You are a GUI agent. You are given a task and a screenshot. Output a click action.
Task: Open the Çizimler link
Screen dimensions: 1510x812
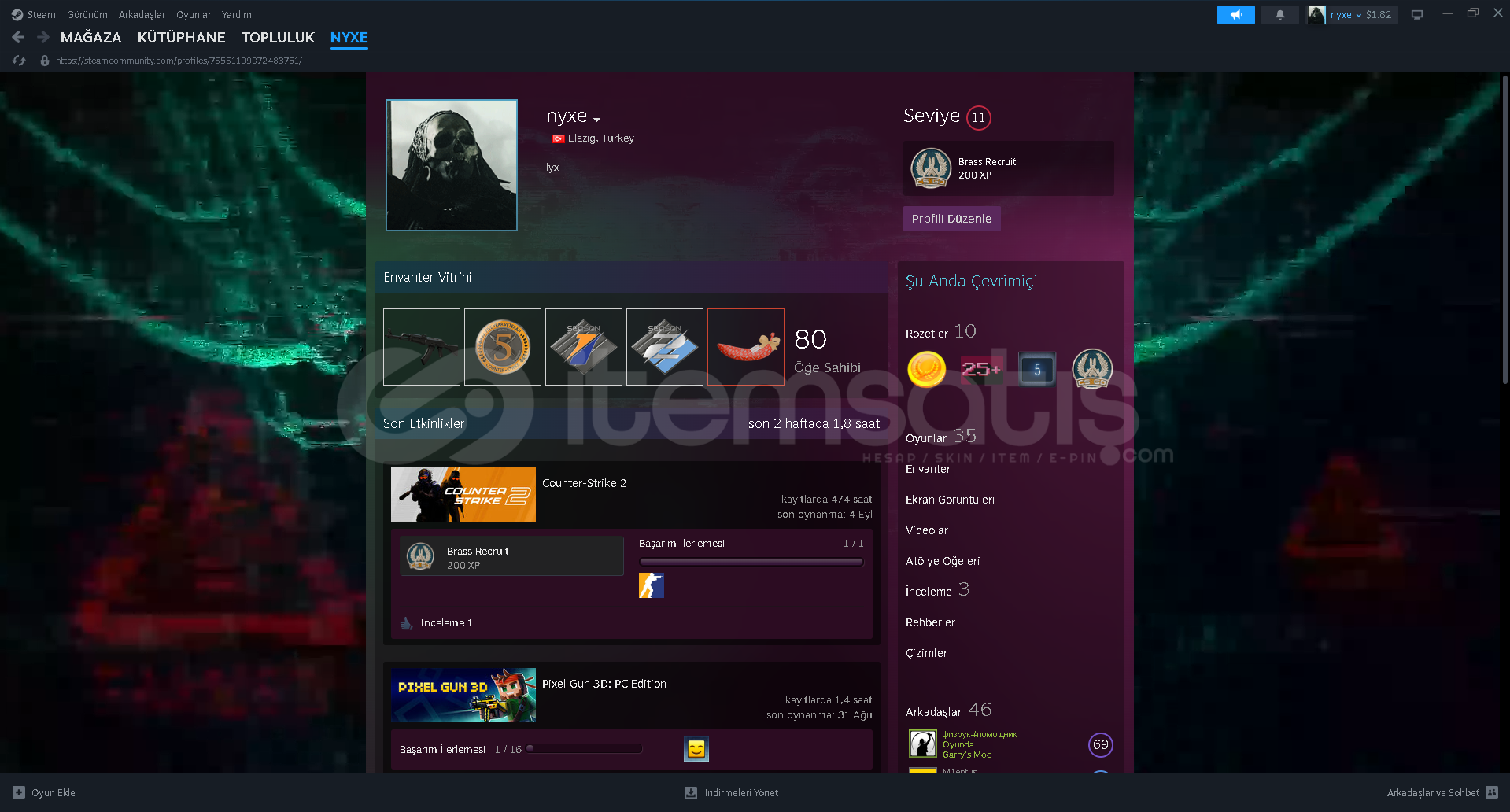click(x=926, y=653)
